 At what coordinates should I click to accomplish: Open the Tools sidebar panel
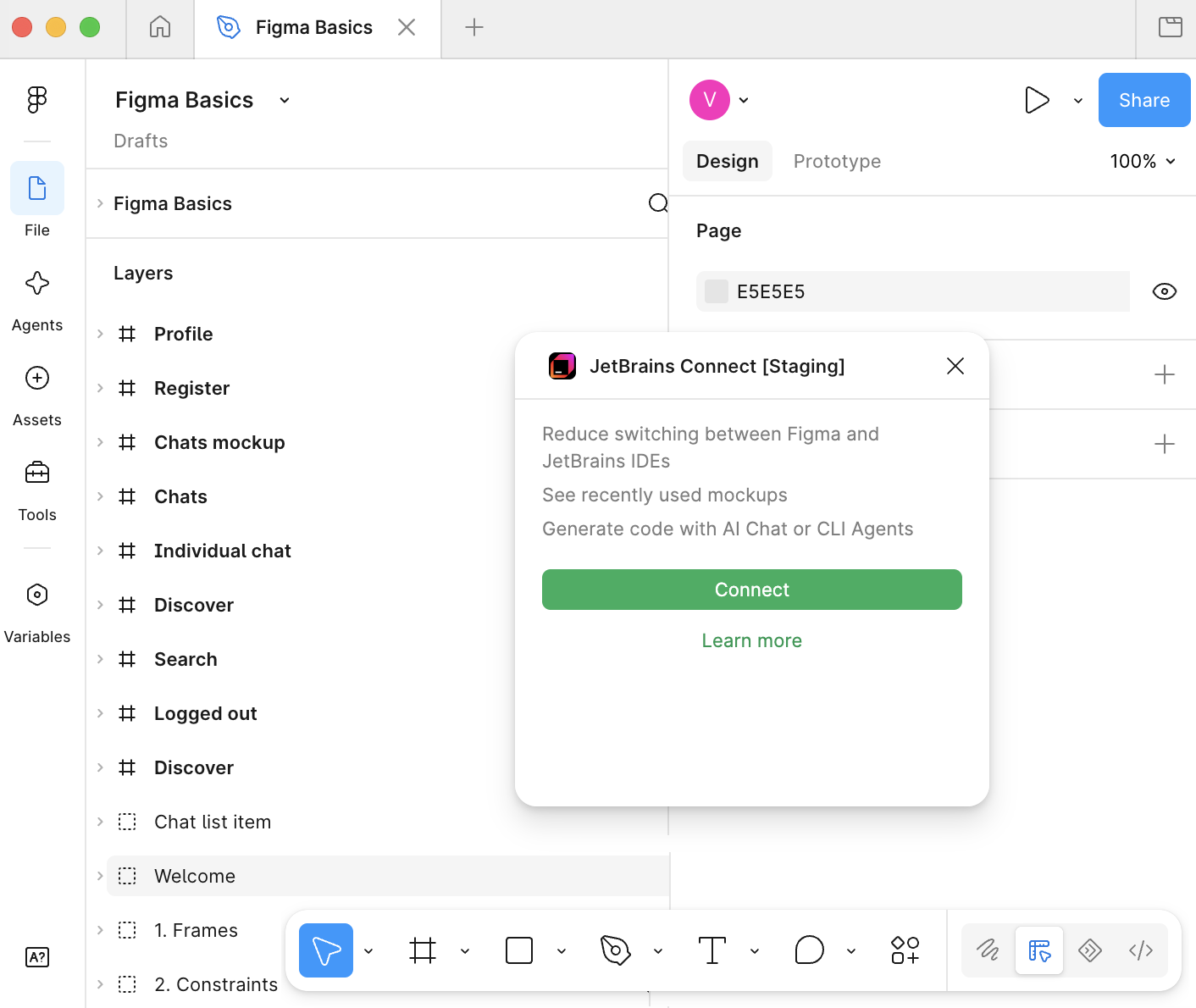click(x=37, y=473)
